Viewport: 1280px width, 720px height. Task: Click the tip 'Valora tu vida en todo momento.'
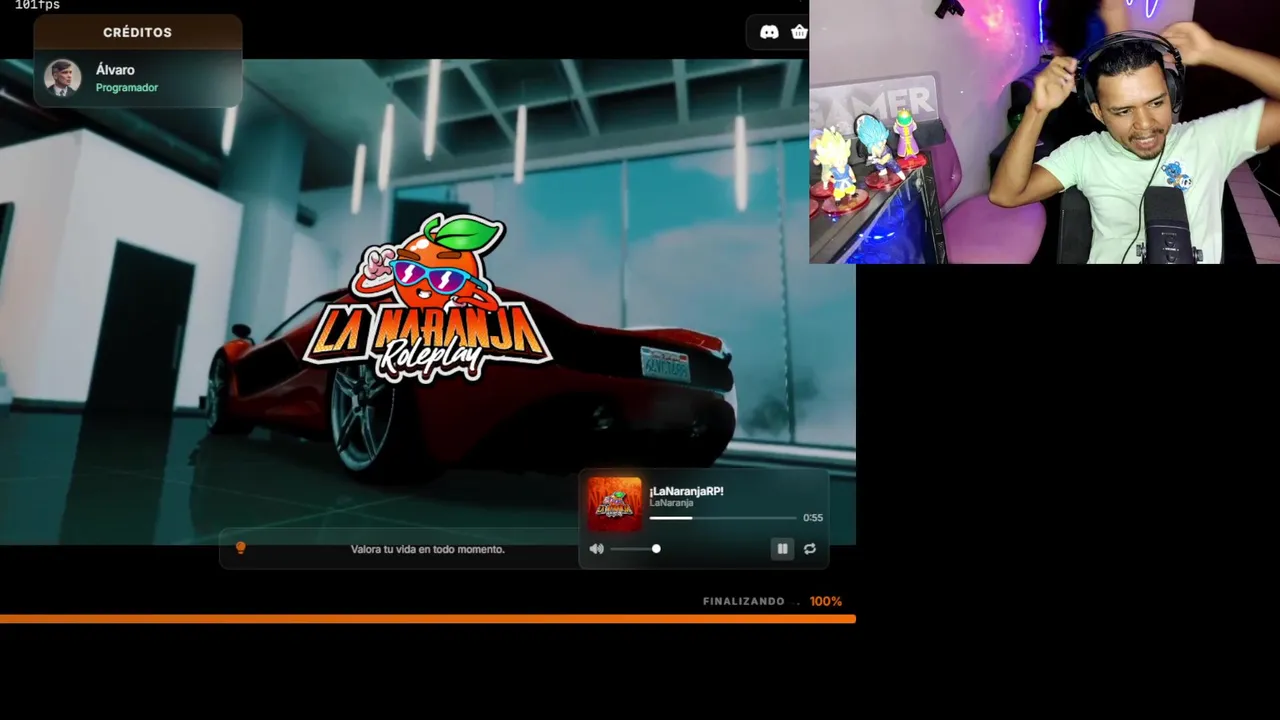tap(427, 549)
